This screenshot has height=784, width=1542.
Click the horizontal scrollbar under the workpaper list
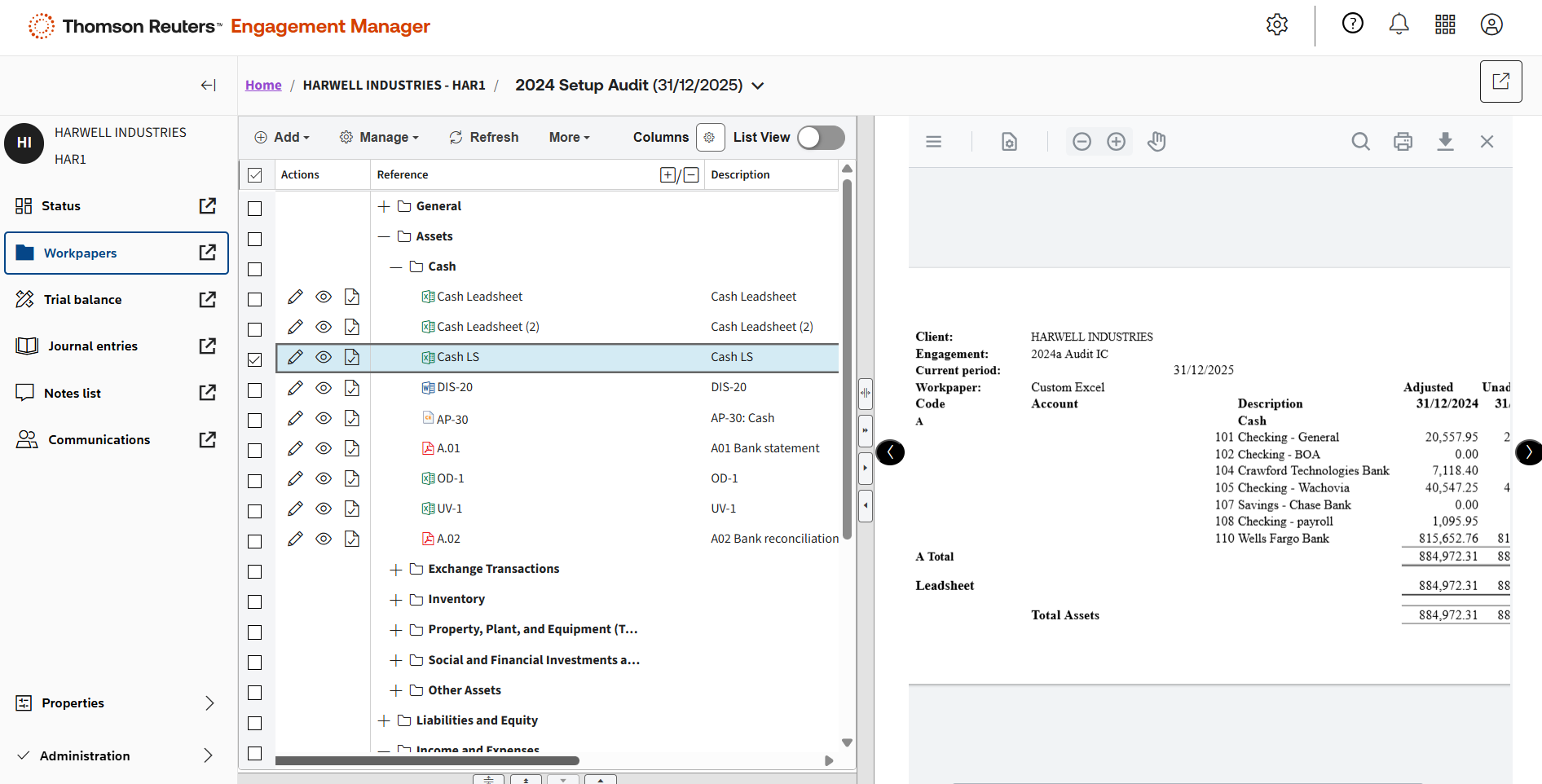coord(427,760)
